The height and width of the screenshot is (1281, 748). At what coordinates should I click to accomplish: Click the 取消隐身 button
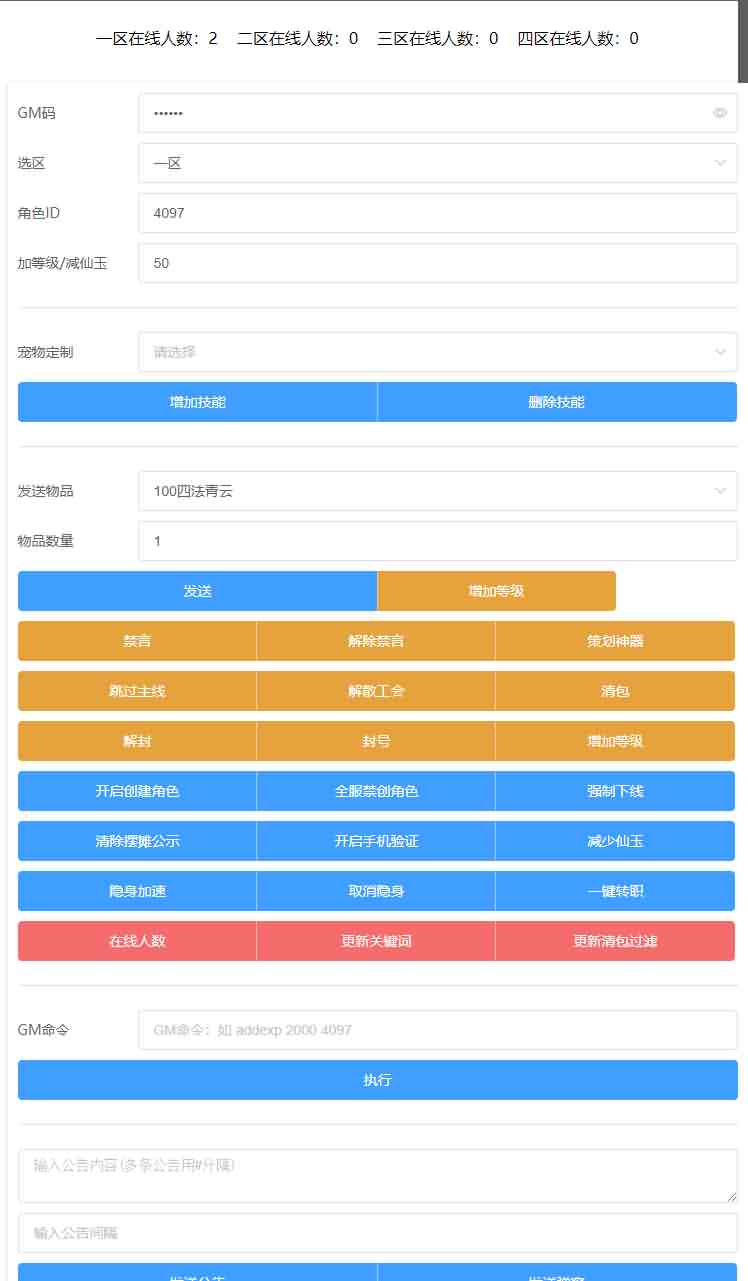(376, 891)
